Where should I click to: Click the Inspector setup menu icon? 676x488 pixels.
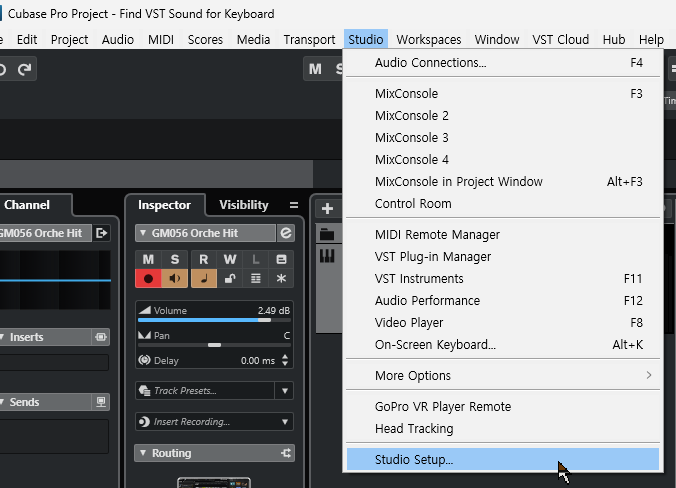coord(294,205)
